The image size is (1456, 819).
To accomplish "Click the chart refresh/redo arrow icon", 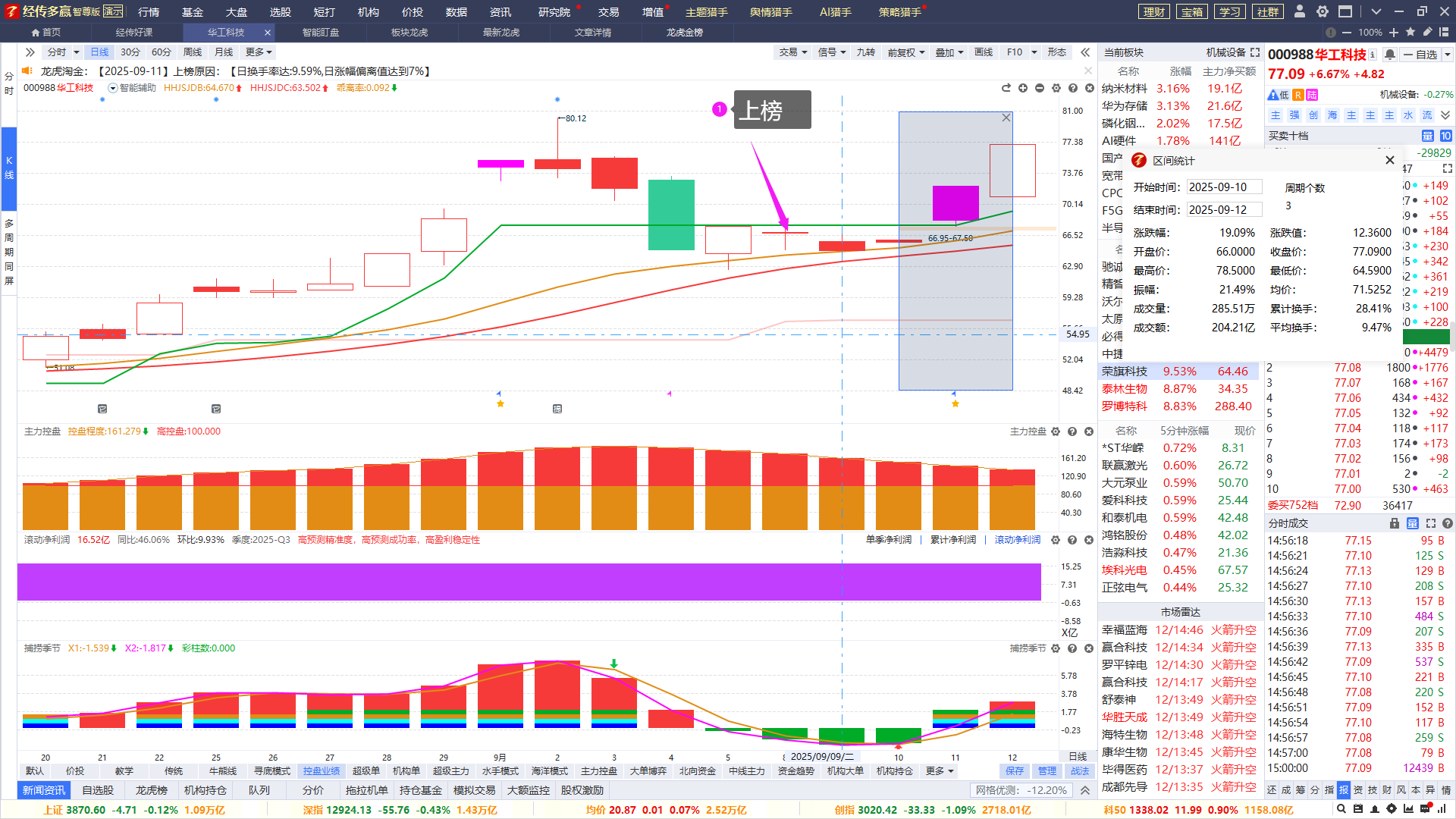I will pos(1006,88).
